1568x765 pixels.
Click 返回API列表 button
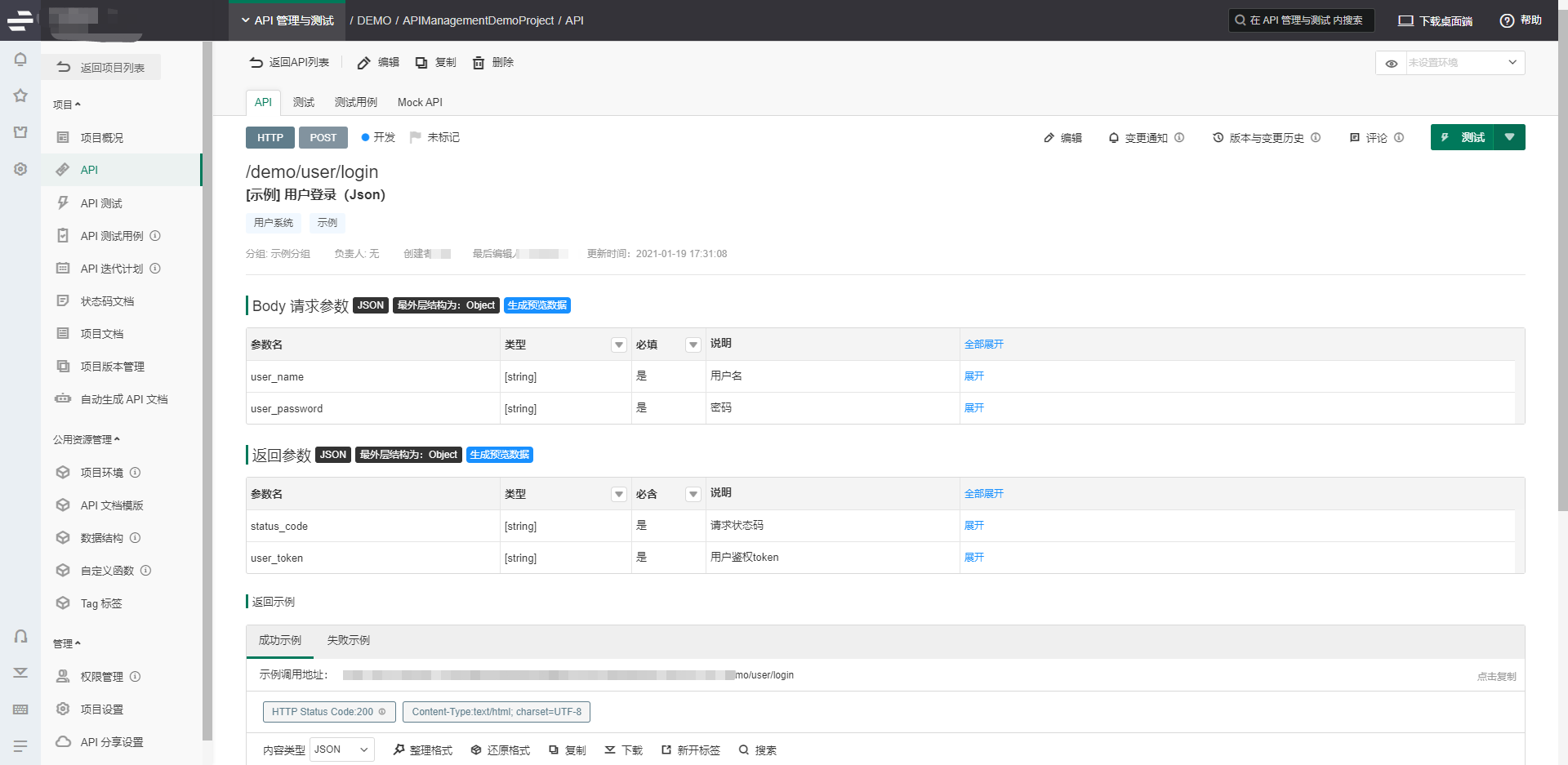tap(289, 63)
